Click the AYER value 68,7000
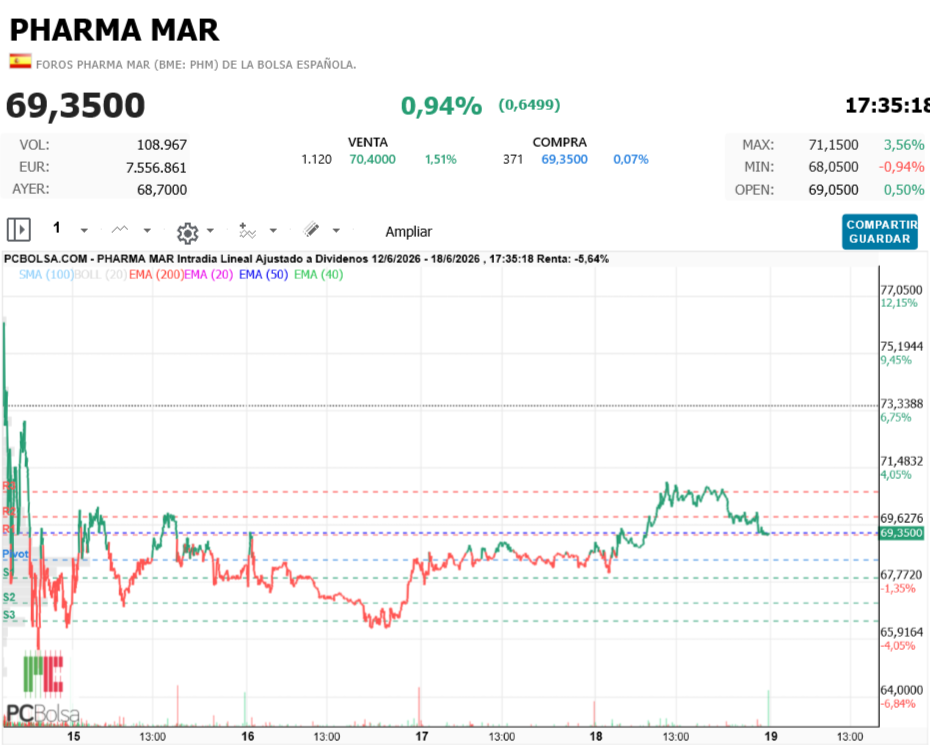 pyautogui.click(x=162, y=190)
